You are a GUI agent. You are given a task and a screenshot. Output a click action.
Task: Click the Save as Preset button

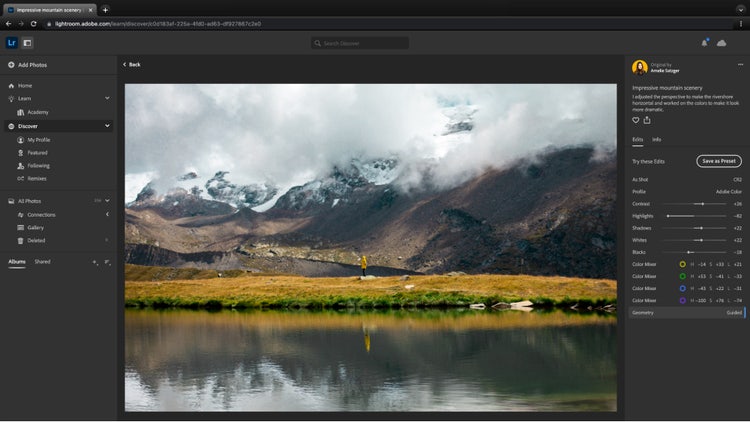click(x=719, y=161)
